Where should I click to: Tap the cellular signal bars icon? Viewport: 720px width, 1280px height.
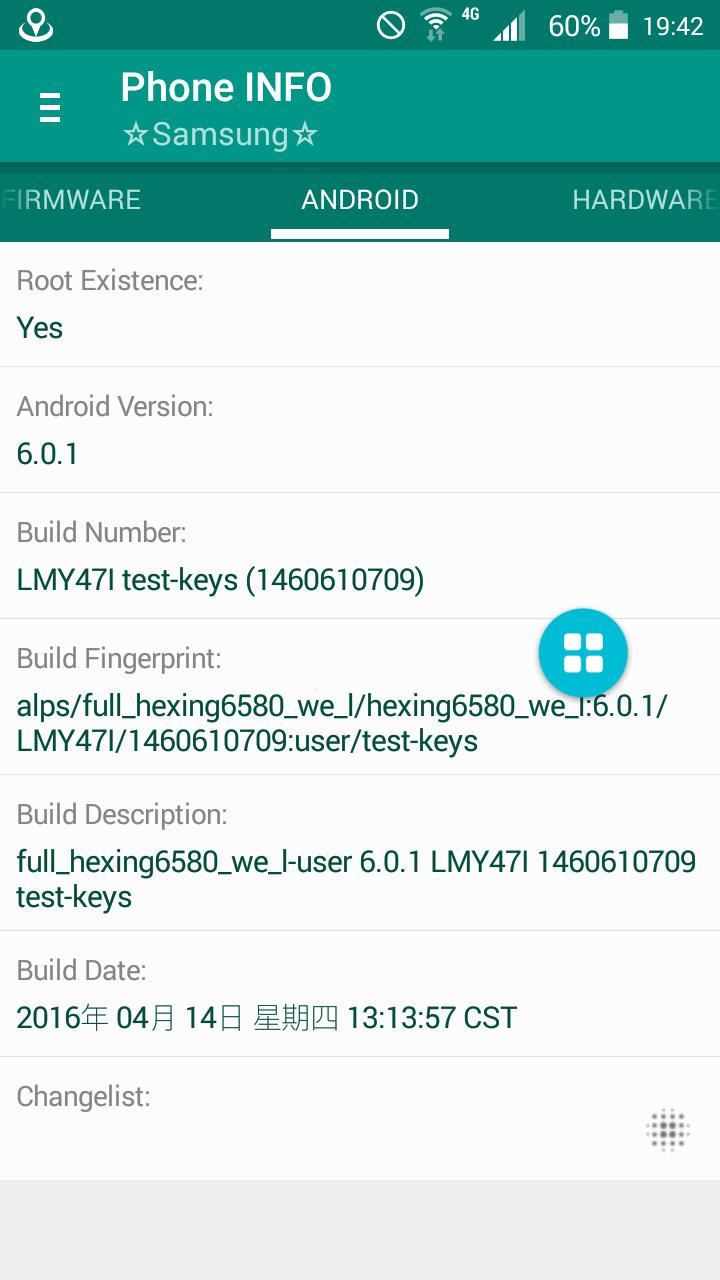pyautogui.click(x=509, y=26)
